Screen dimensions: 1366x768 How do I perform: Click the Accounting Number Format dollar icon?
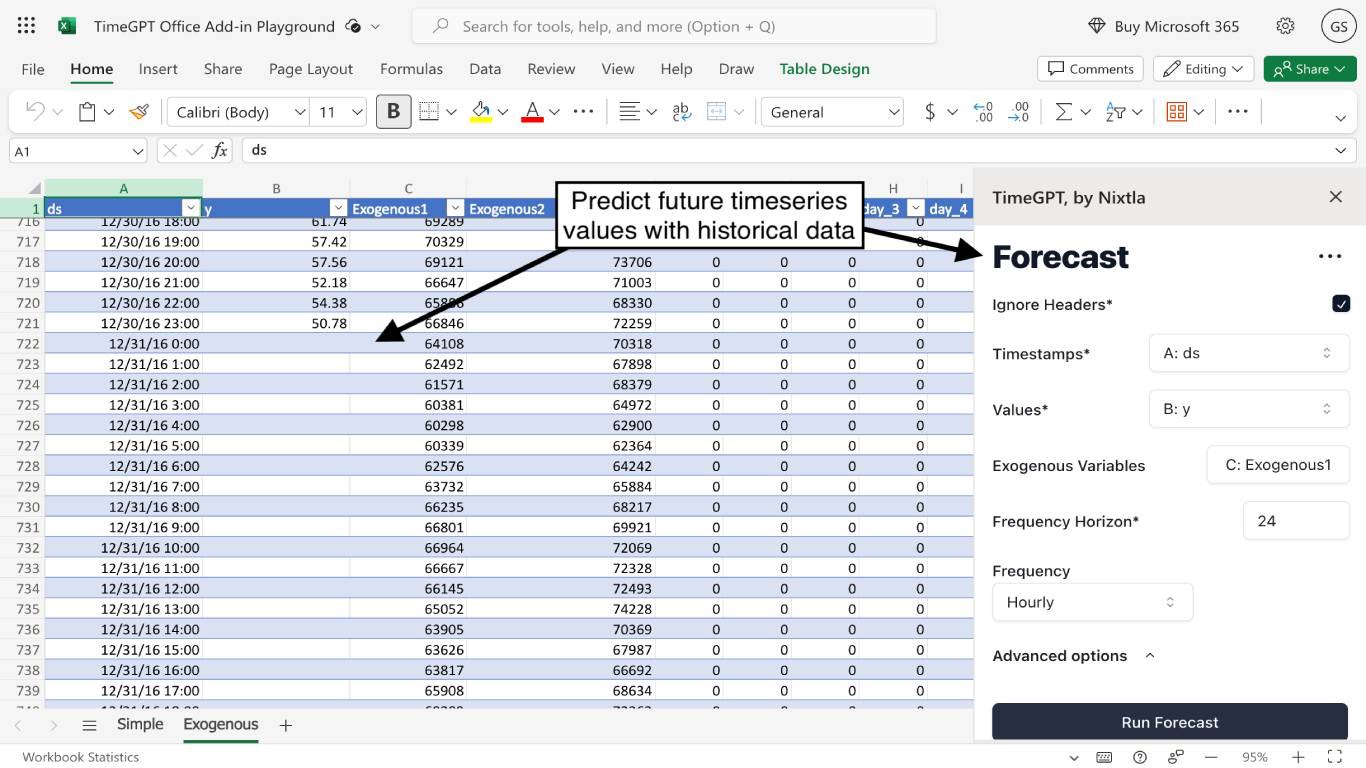click(x=930, y=112)
